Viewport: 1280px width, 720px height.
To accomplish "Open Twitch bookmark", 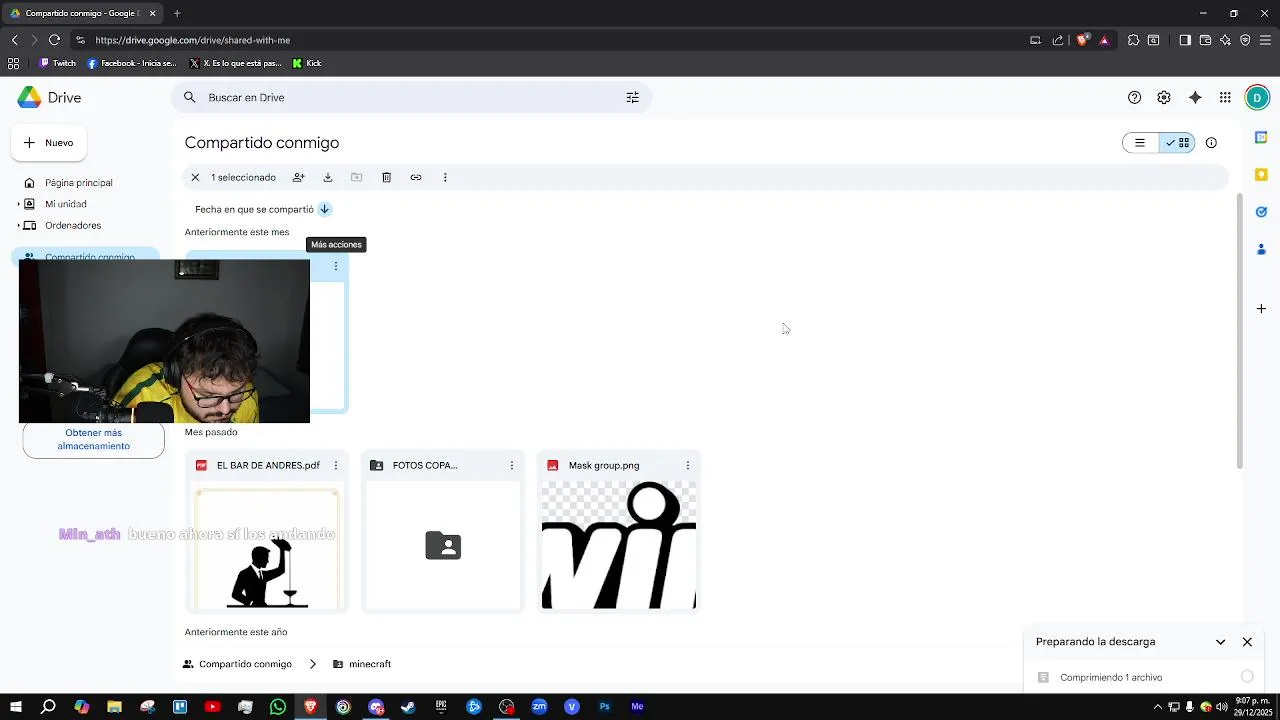I will click(57, 63).
